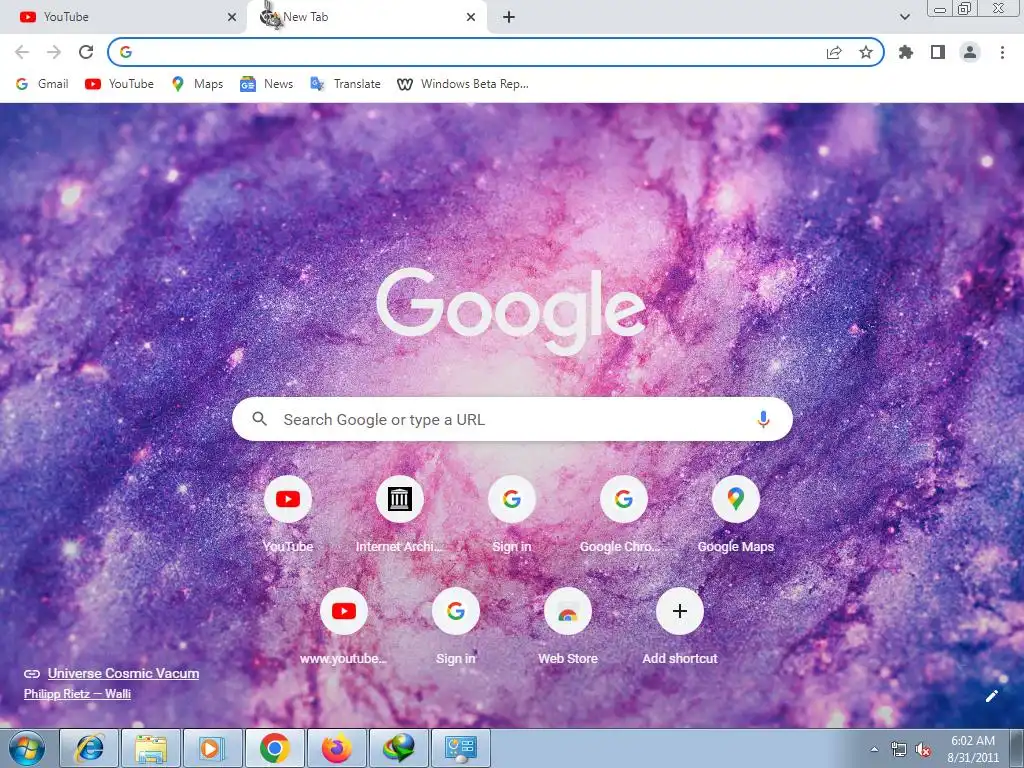Click the forward navigation arrow
The image size is (1024, 768).
[x=54, y=52]
